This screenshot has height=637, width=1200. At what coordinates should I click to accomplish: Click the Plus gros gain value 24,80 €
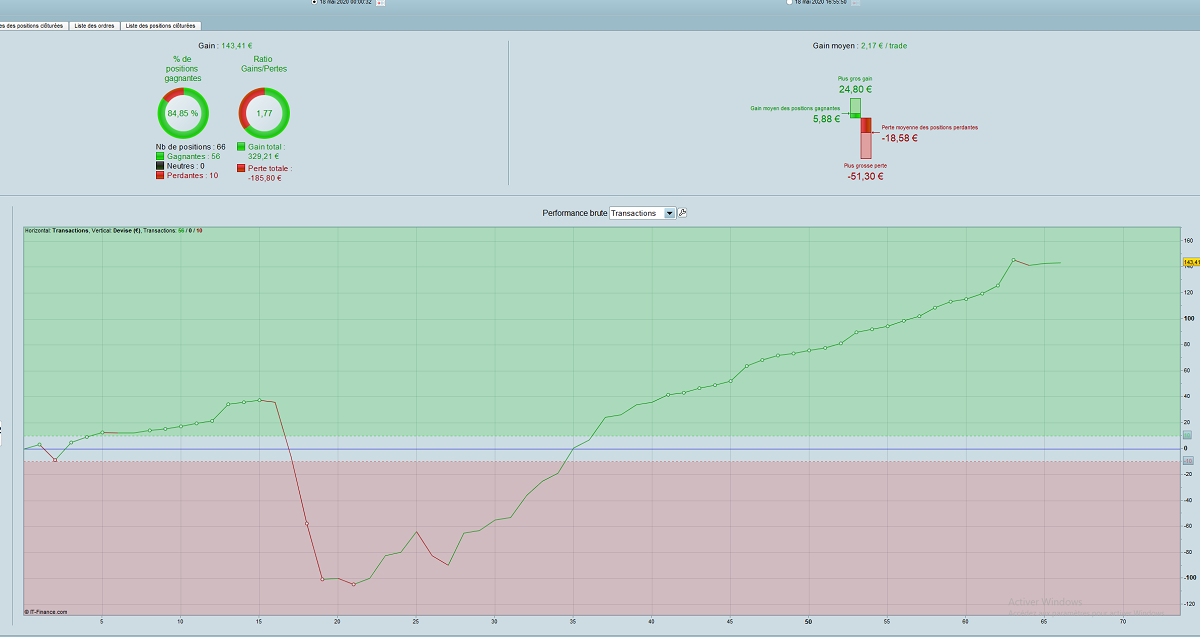tap(855, 89)
